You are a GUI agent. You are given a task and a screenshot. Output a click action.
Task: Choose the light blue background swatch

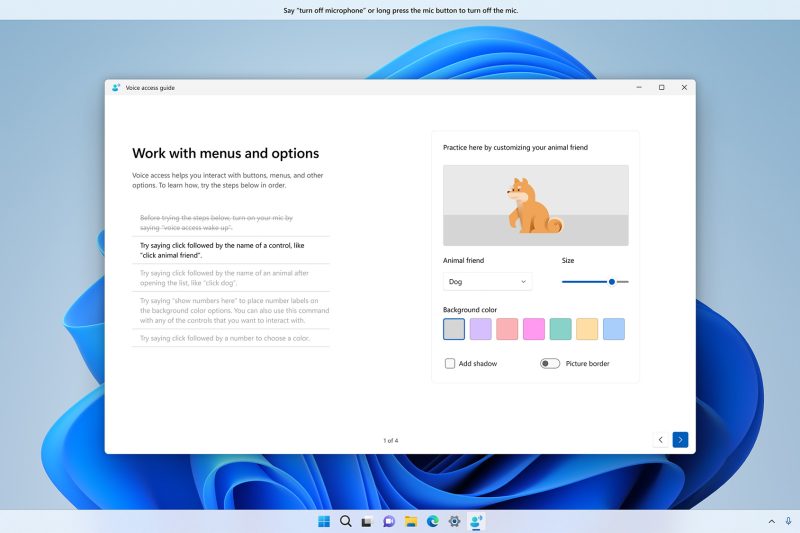point(614,329)
